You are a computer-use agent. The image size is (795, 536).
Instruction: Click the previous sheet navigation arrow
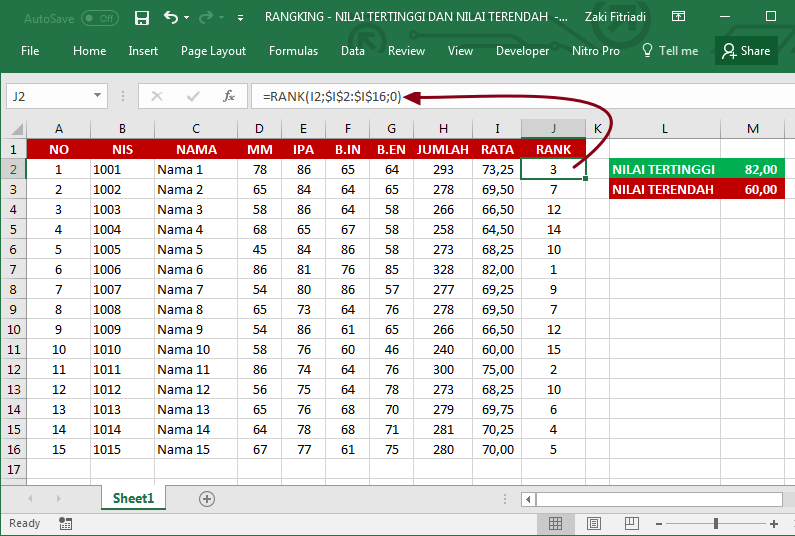tap(30, 498)
